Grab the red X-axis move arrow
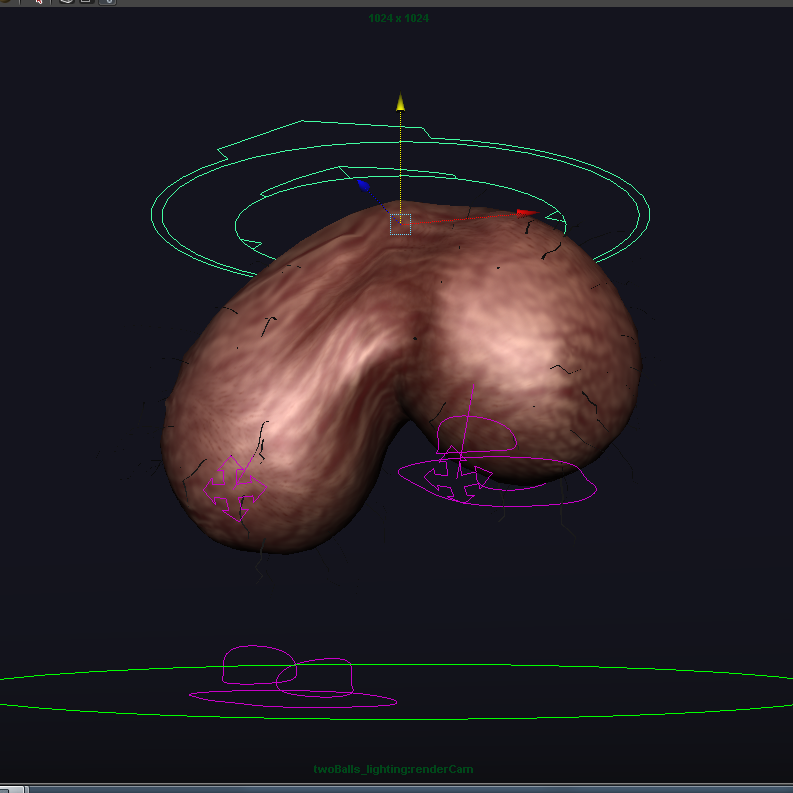The image size is (793, 793). tap(527, 213)
